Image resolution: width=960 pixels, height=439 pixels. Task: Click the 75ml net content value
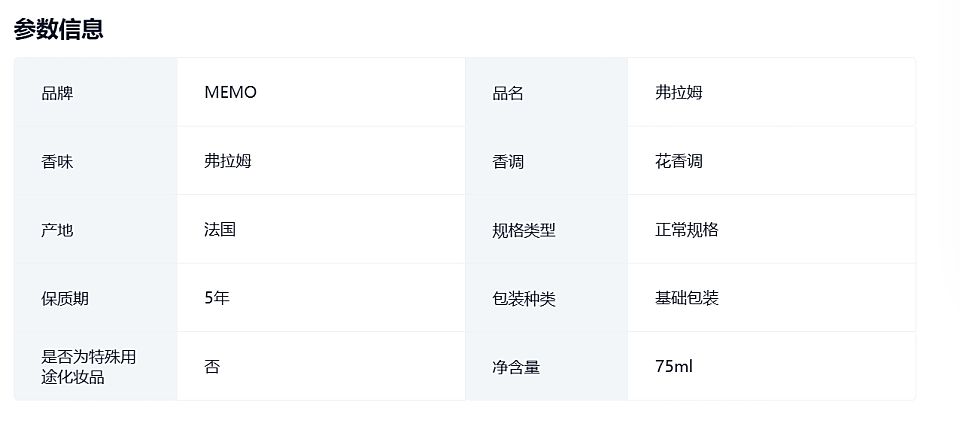(673, 366)
